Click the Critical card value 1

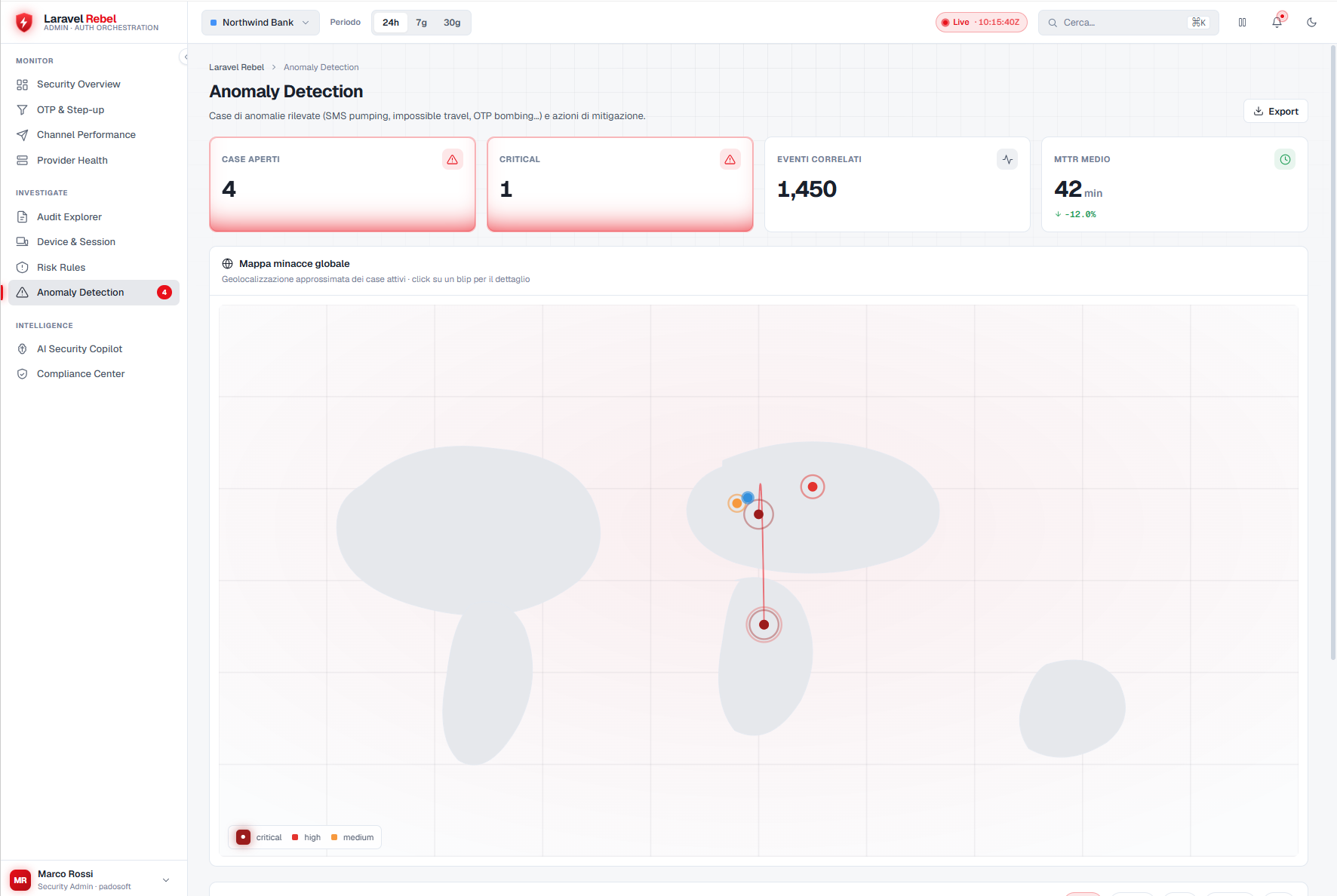click(x=506, y=189)
